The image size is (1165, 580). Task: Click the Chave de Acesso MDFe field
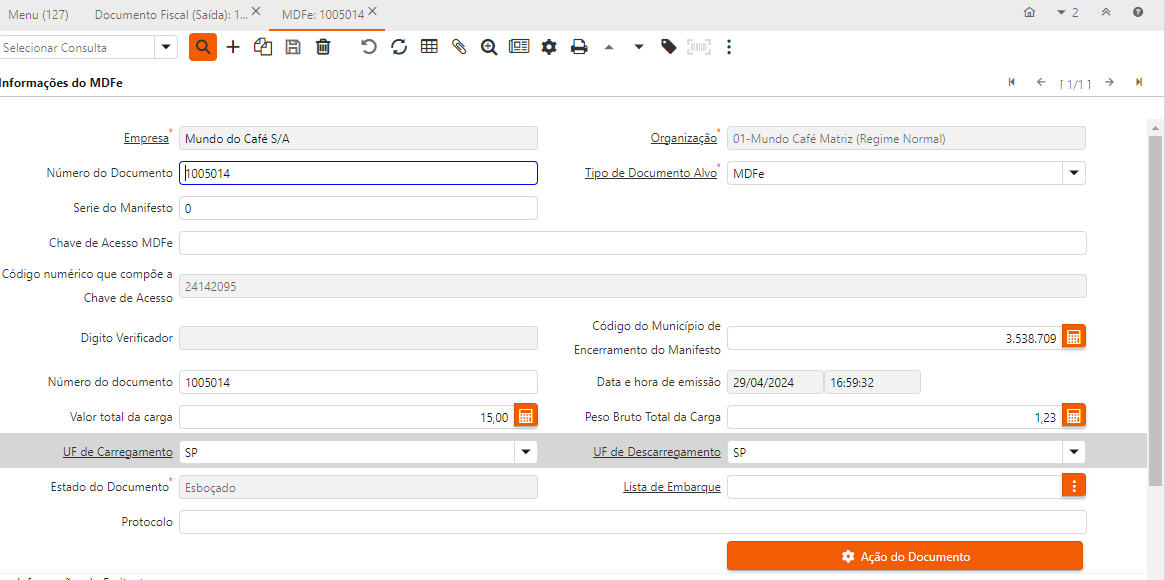[x=632, y=243]
